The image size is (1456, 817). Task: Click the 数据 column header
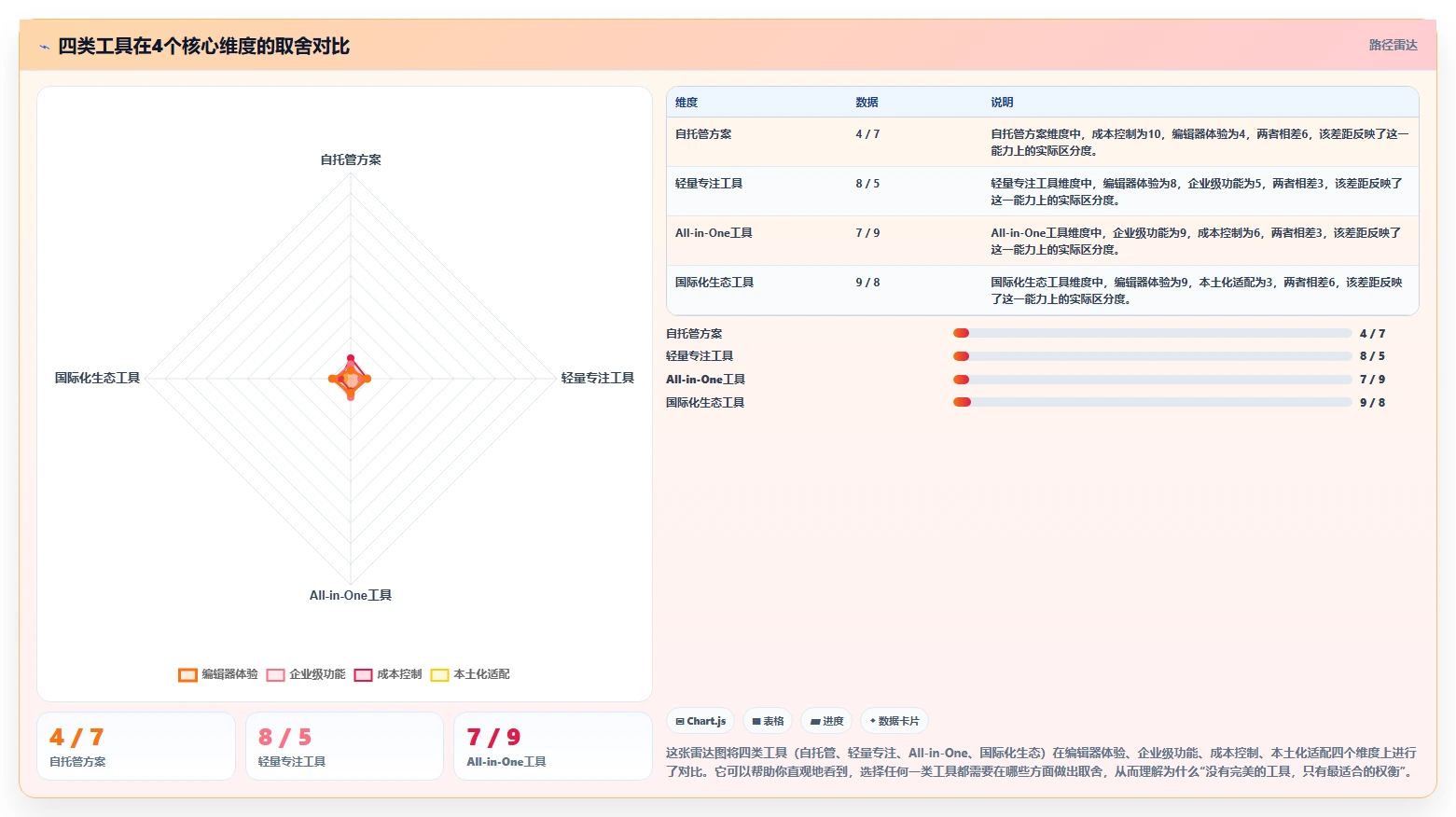[867, 103]
